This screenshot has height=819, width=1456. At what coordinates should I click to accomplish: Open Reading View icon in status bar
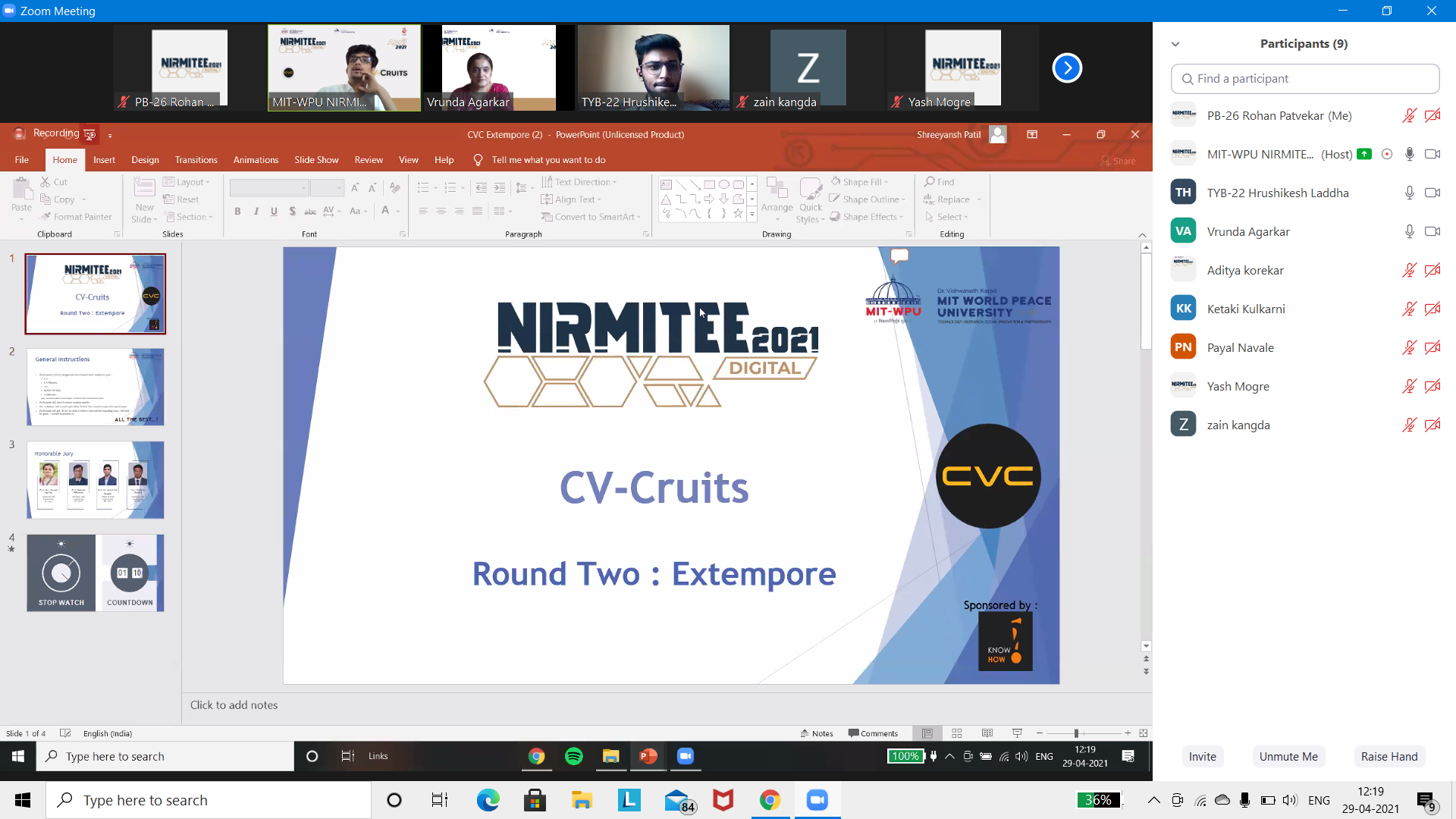pyautogui.click(x=987, y=733)
